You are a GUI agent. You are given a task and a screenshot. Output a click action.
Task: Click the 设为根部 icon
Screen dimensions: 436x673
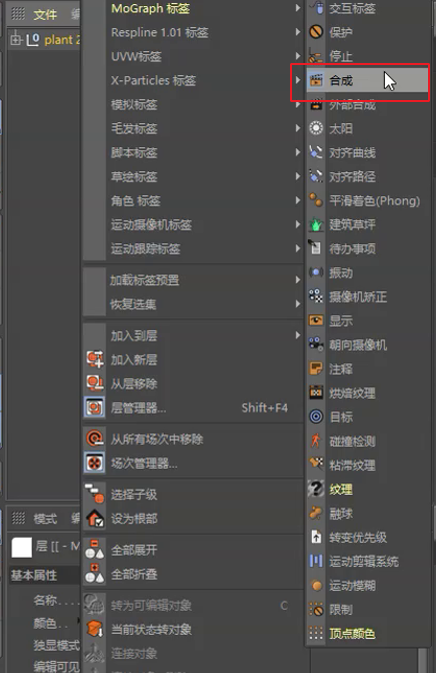pos(94,518)
